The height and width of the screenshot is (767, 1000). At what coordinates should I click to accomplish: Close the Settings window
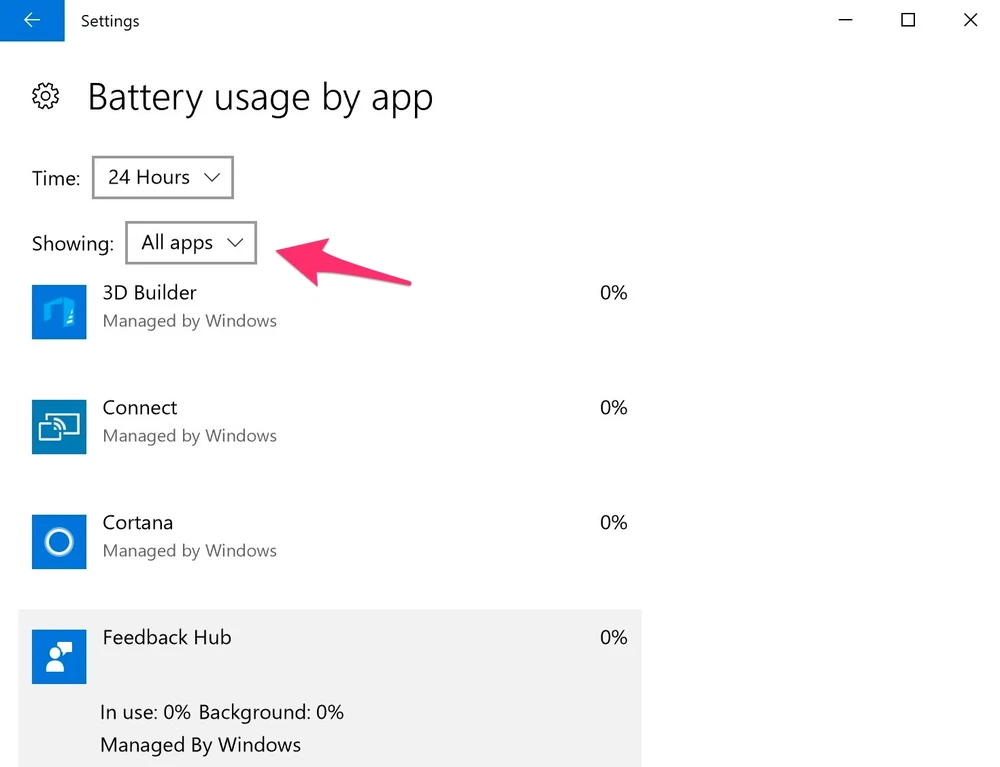pos(970,20)
